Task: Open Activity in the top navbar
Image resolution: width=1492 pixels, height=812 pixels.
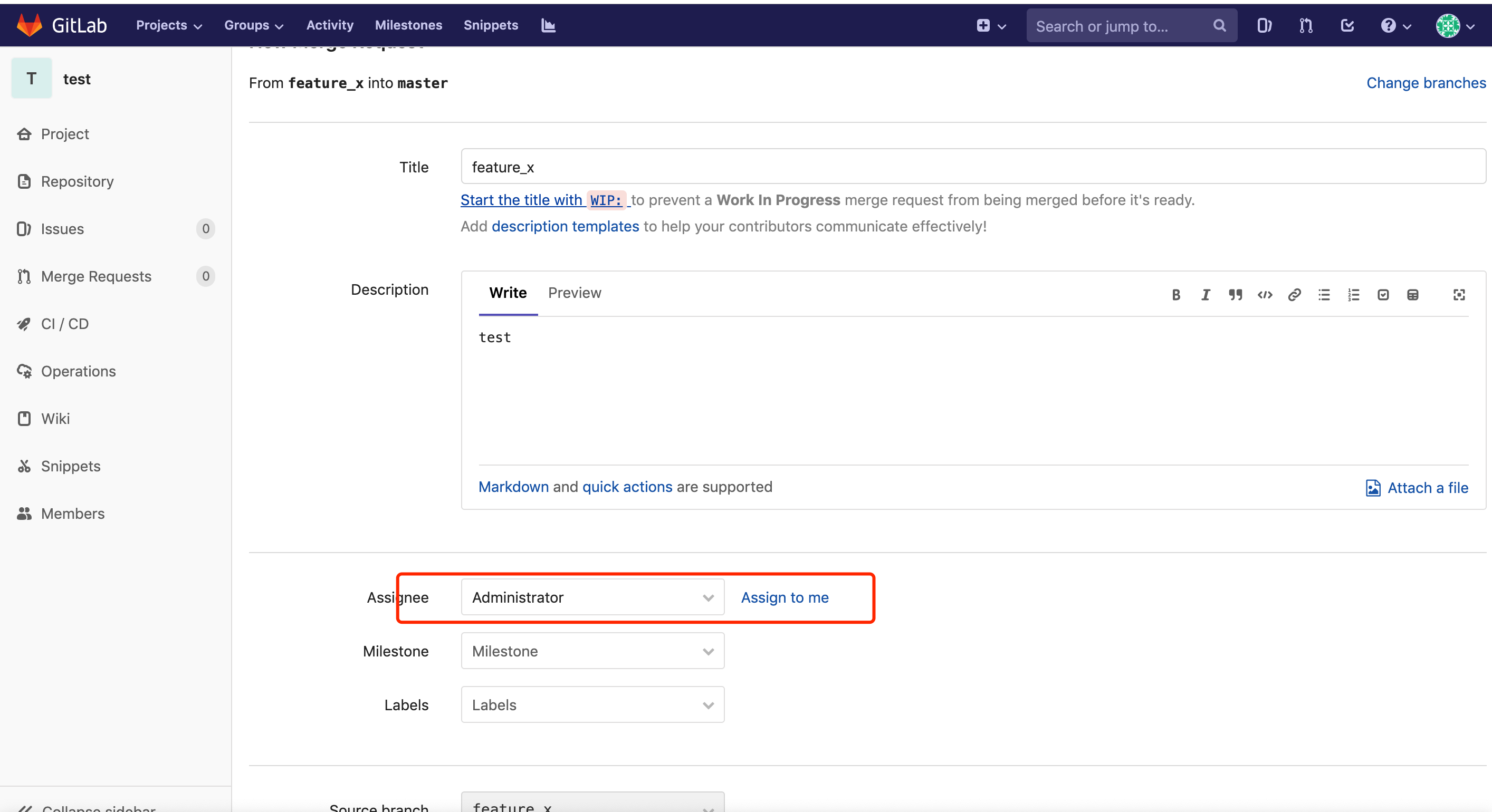Action: tap(330, 25)
